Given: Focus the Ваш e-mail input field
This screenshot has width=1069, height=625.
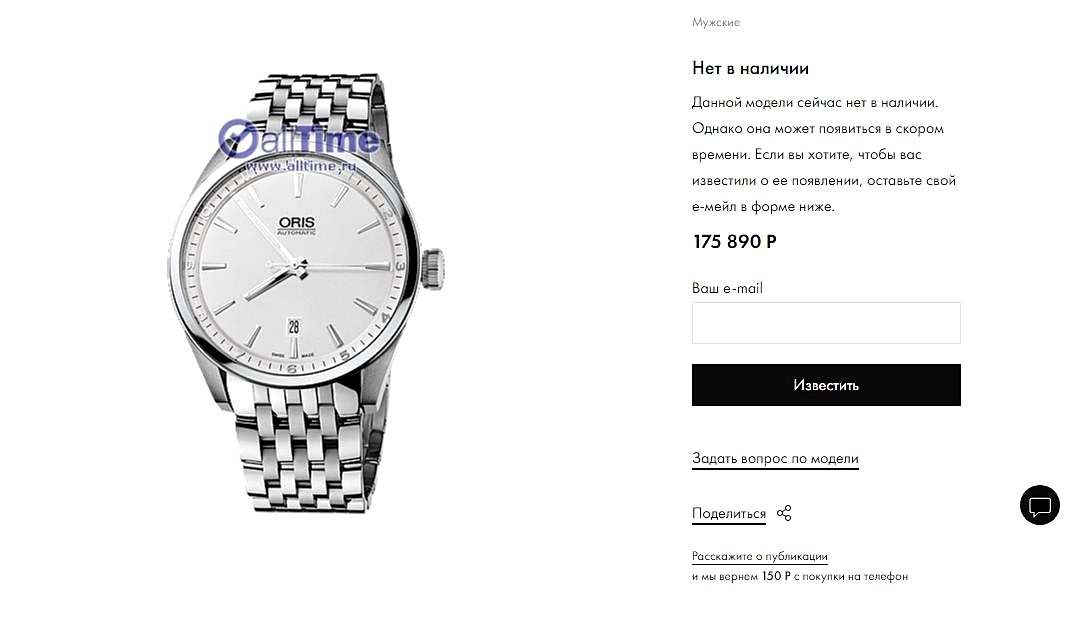Looking at the screenshot, I should pos(826,323).
